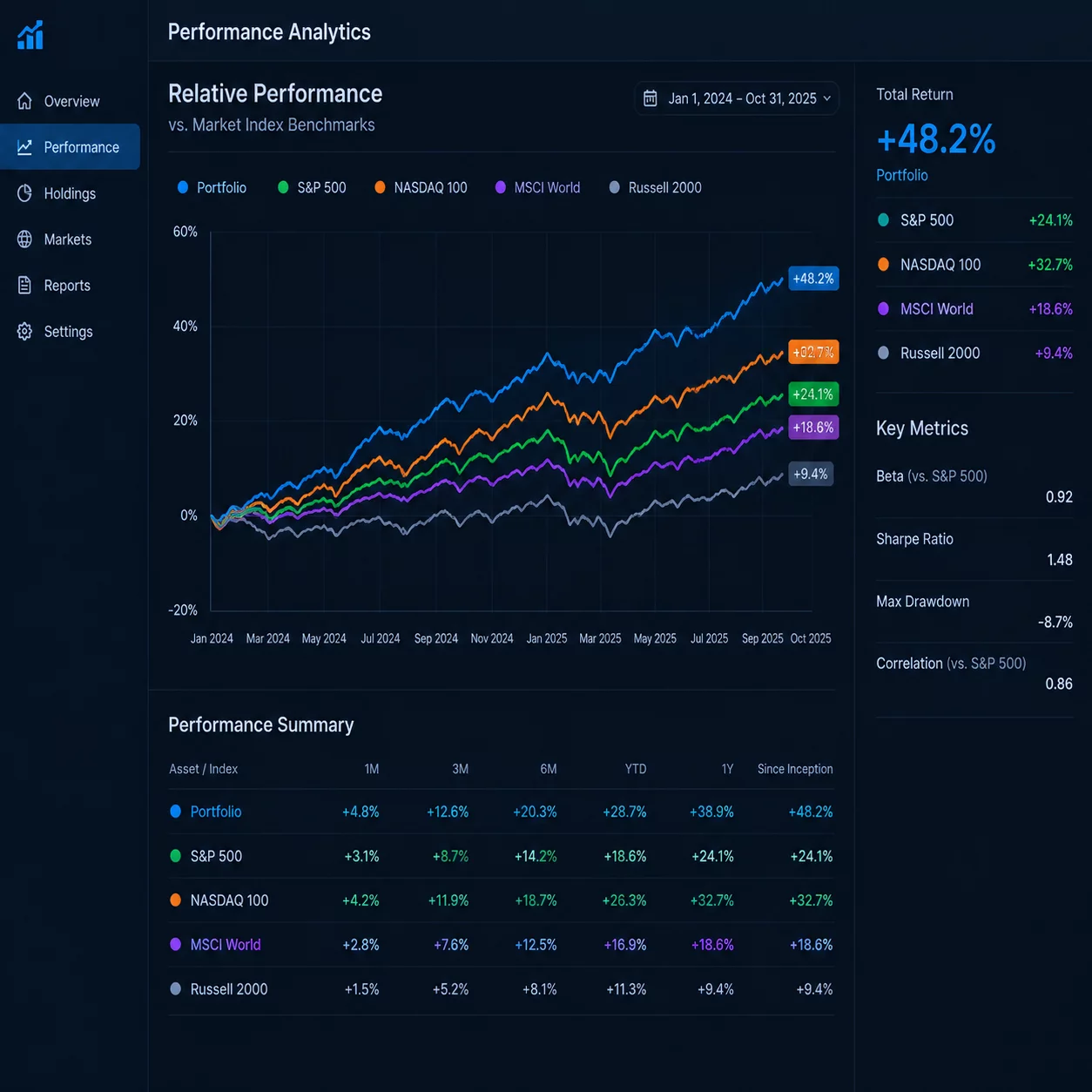
Task: Toggle the Russell 2000 series in chart legend
Action: [x=655, y=187]
